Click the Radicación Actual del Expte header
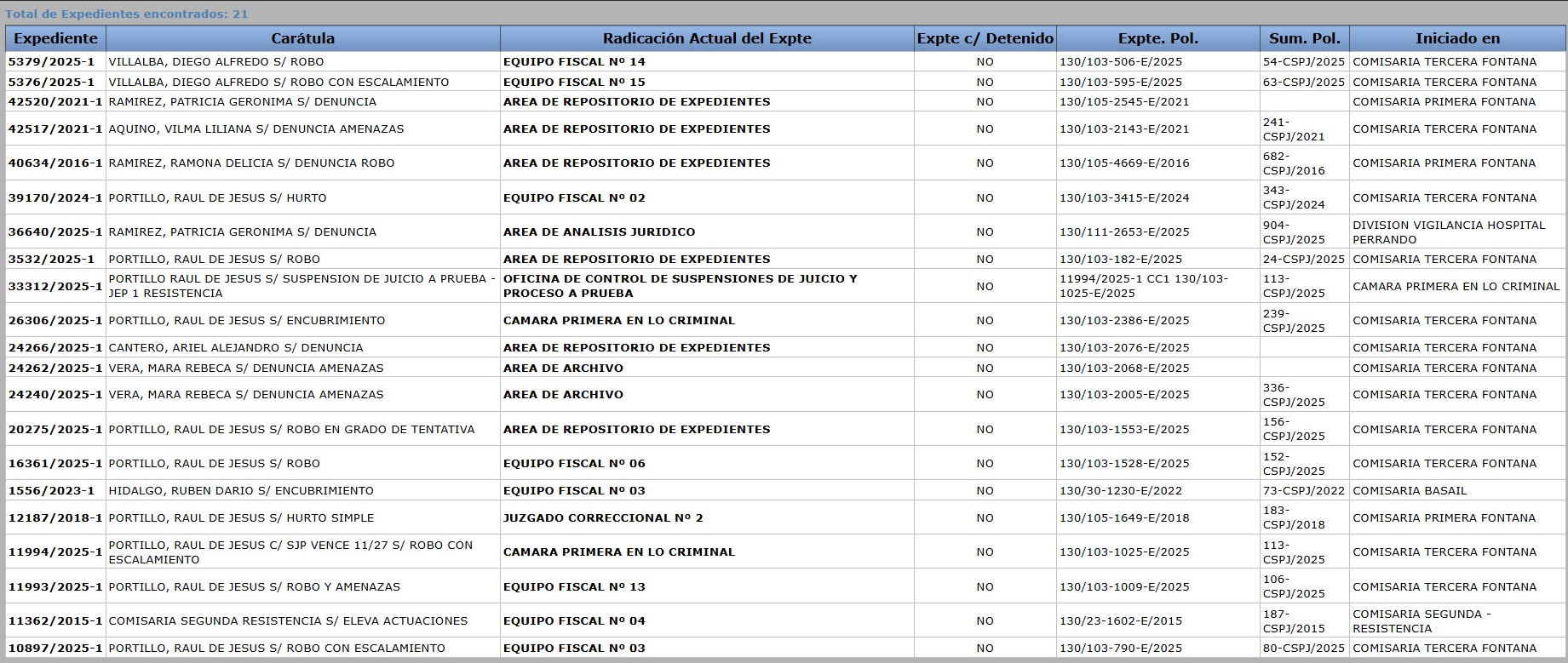This screenshot has height=663, width=1568. [706, 38]
